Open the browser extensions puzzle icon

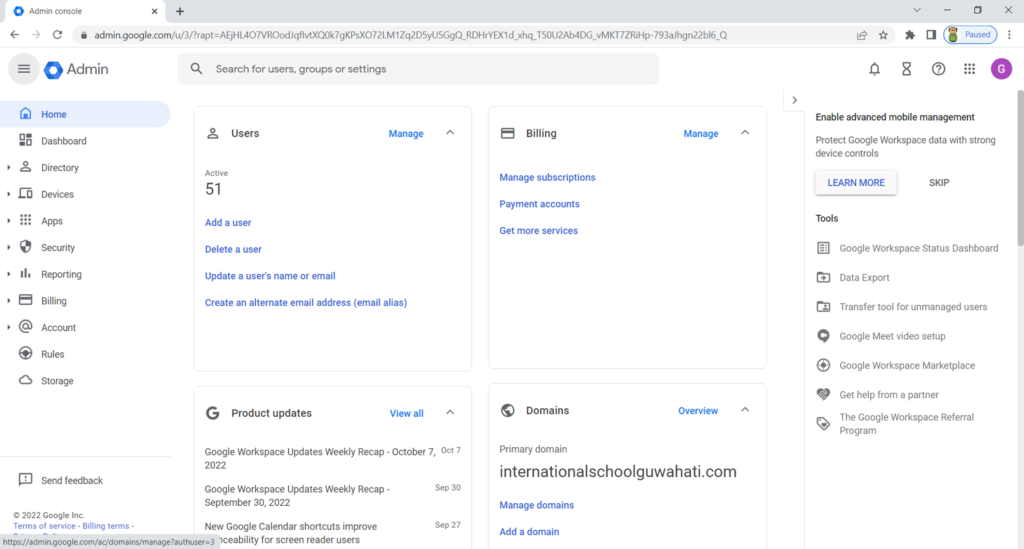pyautogui.click(x=909, y=35)
